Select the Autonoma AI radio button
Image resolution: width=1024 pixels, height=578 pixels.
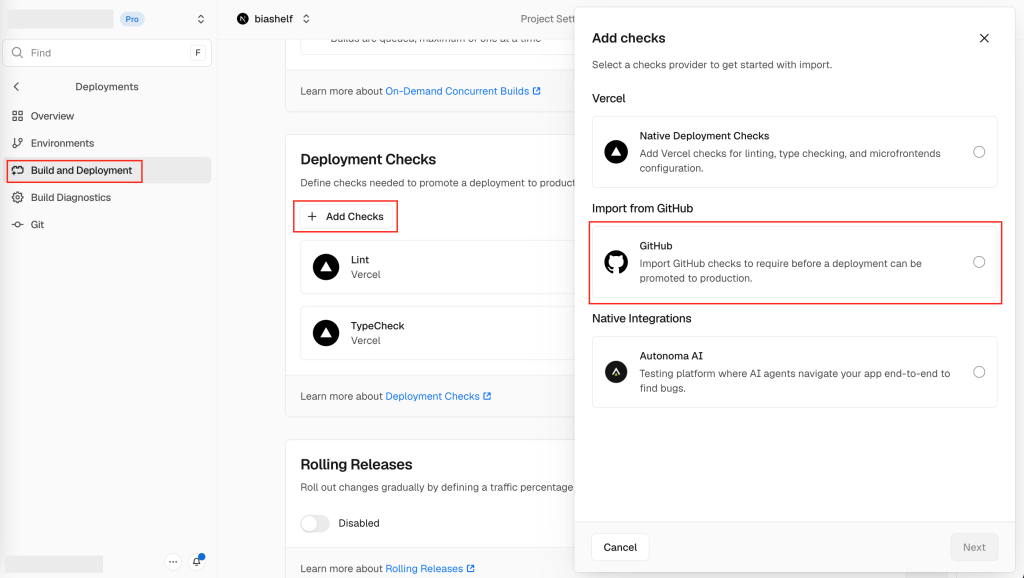coord(979,372)
